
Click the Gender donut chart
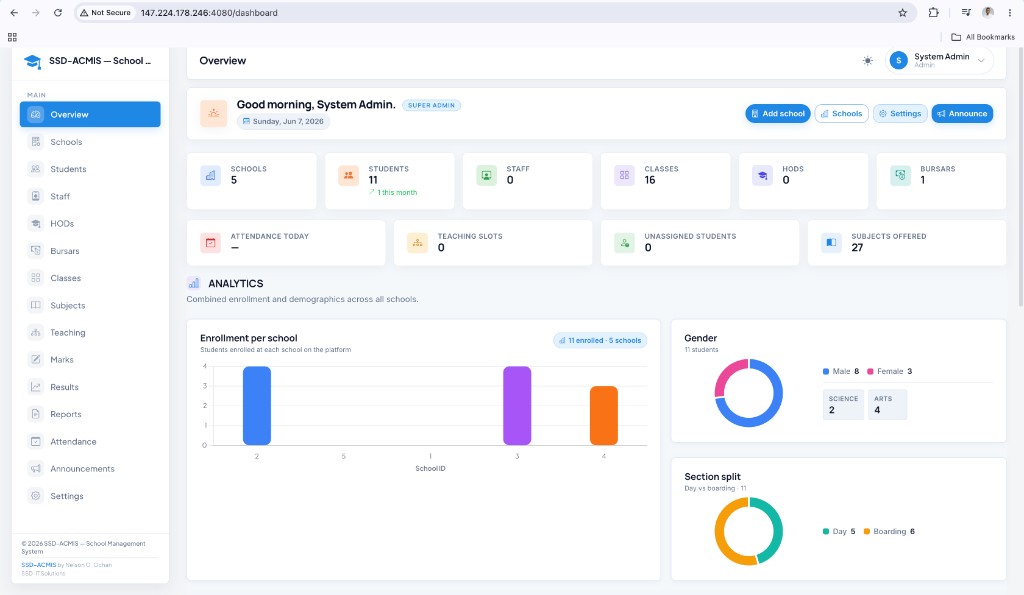point(748,393)
